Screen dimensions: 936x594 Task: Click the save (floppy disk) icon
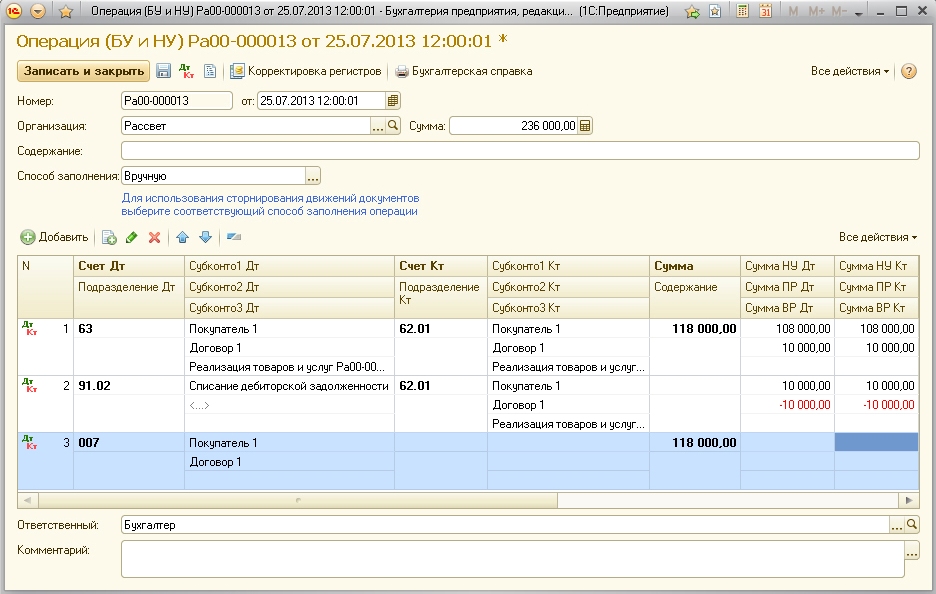(x=164, y=71)
